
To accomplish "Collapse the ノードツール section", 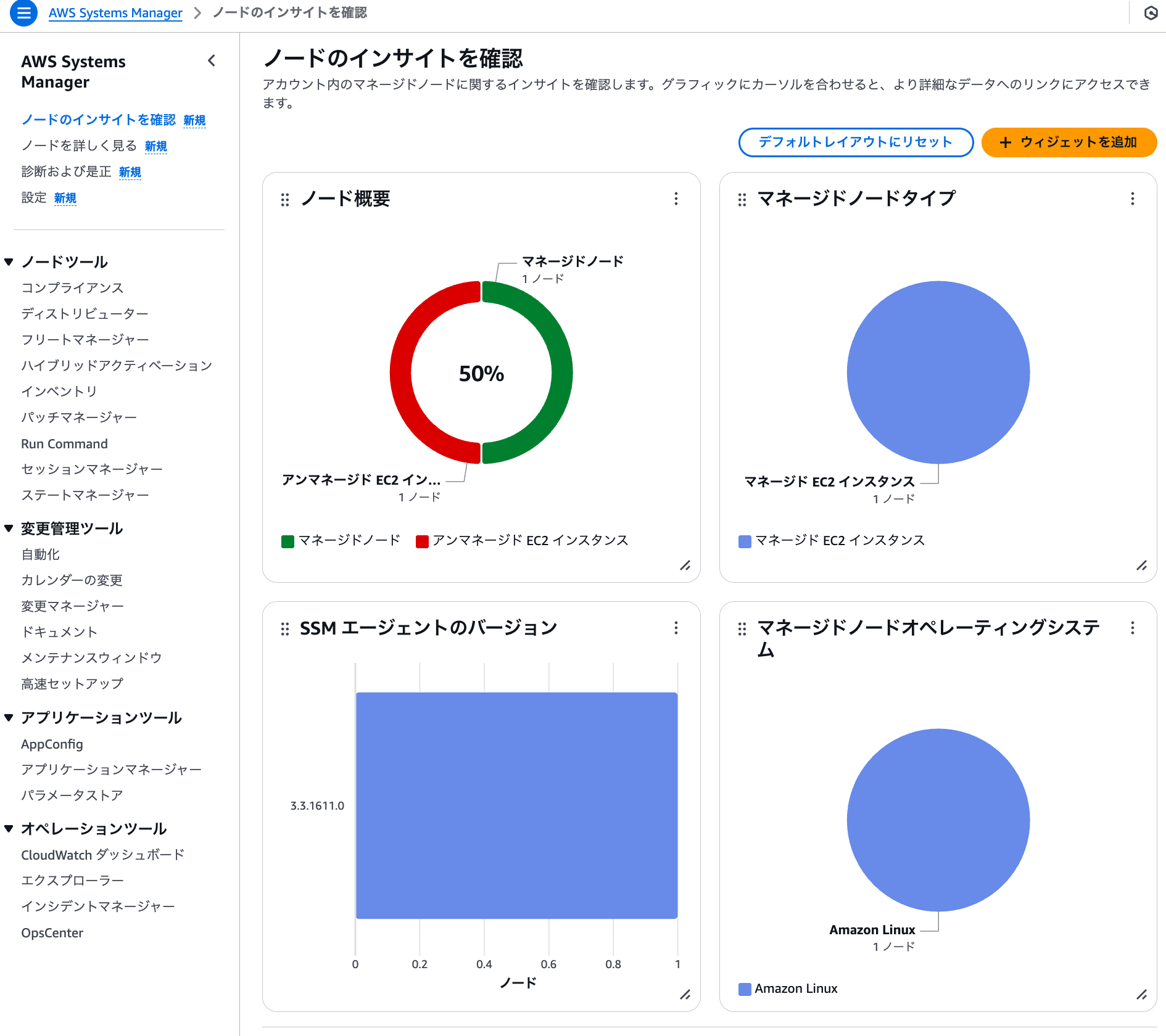I will click(x=9, y=262).
